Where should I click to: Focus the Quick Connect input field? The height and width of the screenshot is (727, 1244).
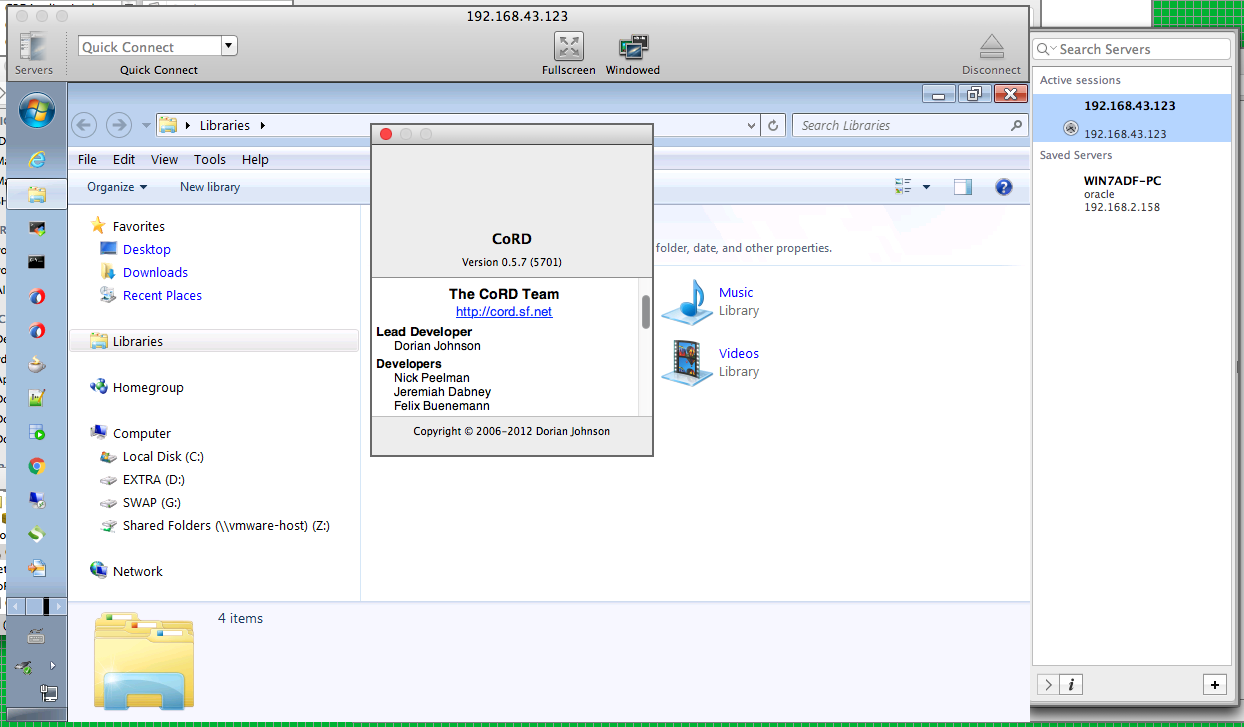point(149,46)
